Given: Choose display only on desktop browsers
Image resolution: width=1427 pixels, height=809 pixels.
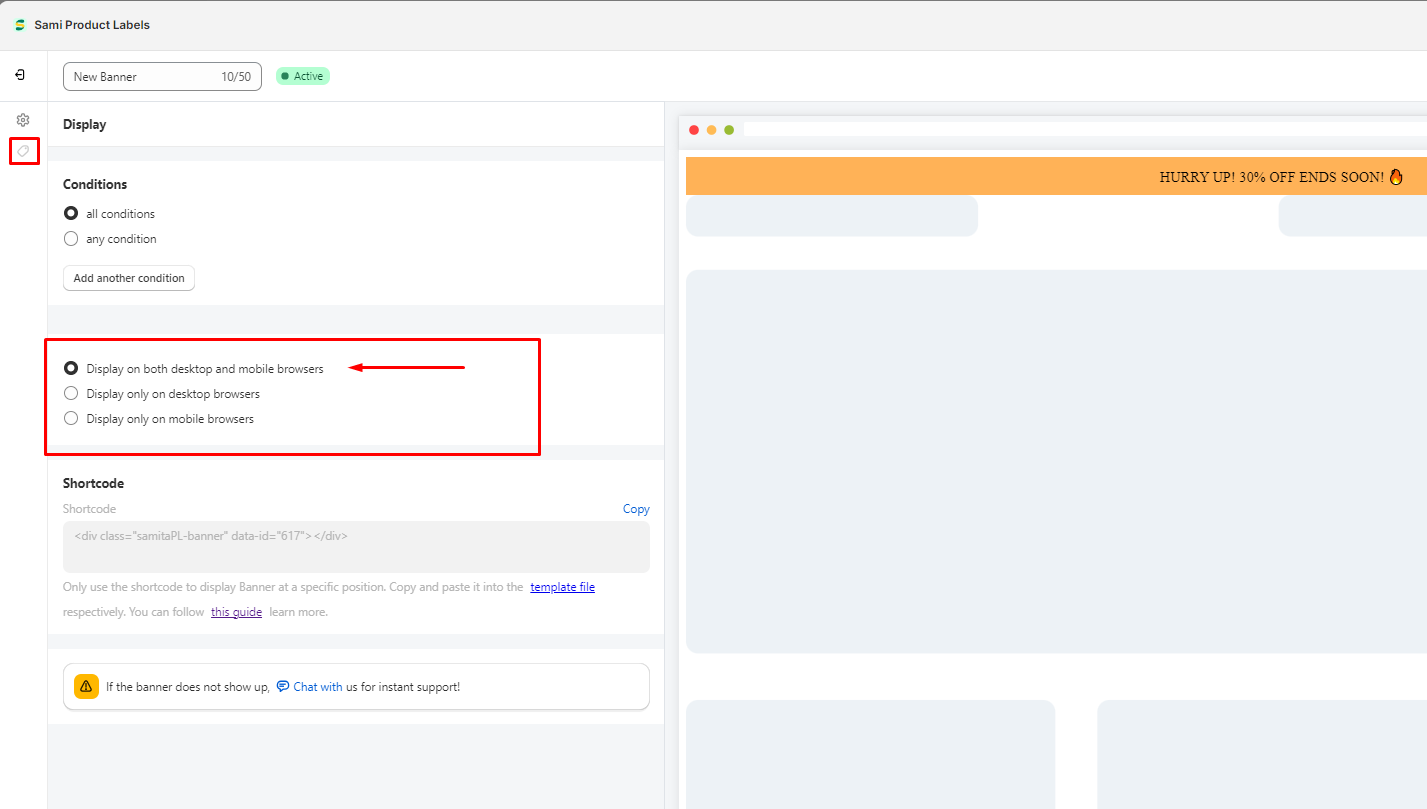Looking at the screenshot, I should 71,394.
